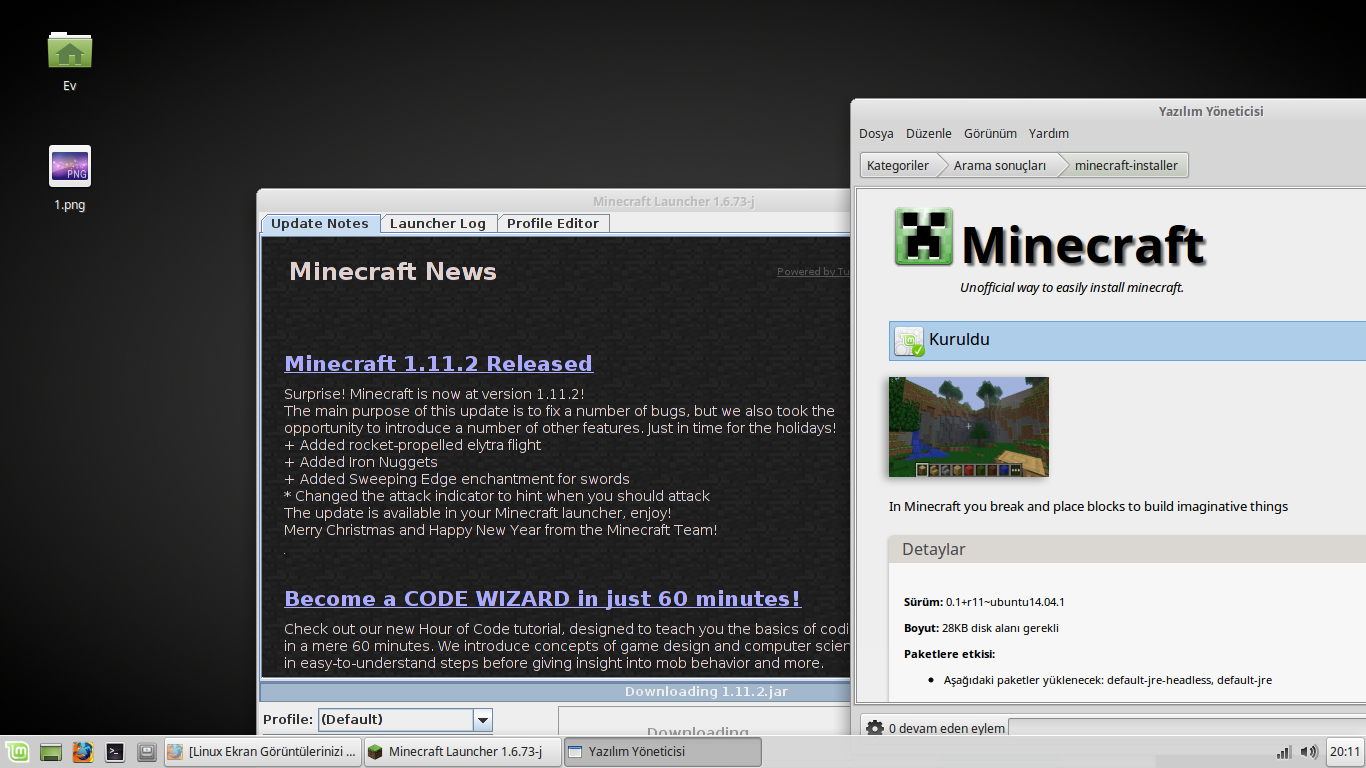Screen dimensions: 1366x768
Task: Click the Powered by link in launcher
Action: pos(814,271)
